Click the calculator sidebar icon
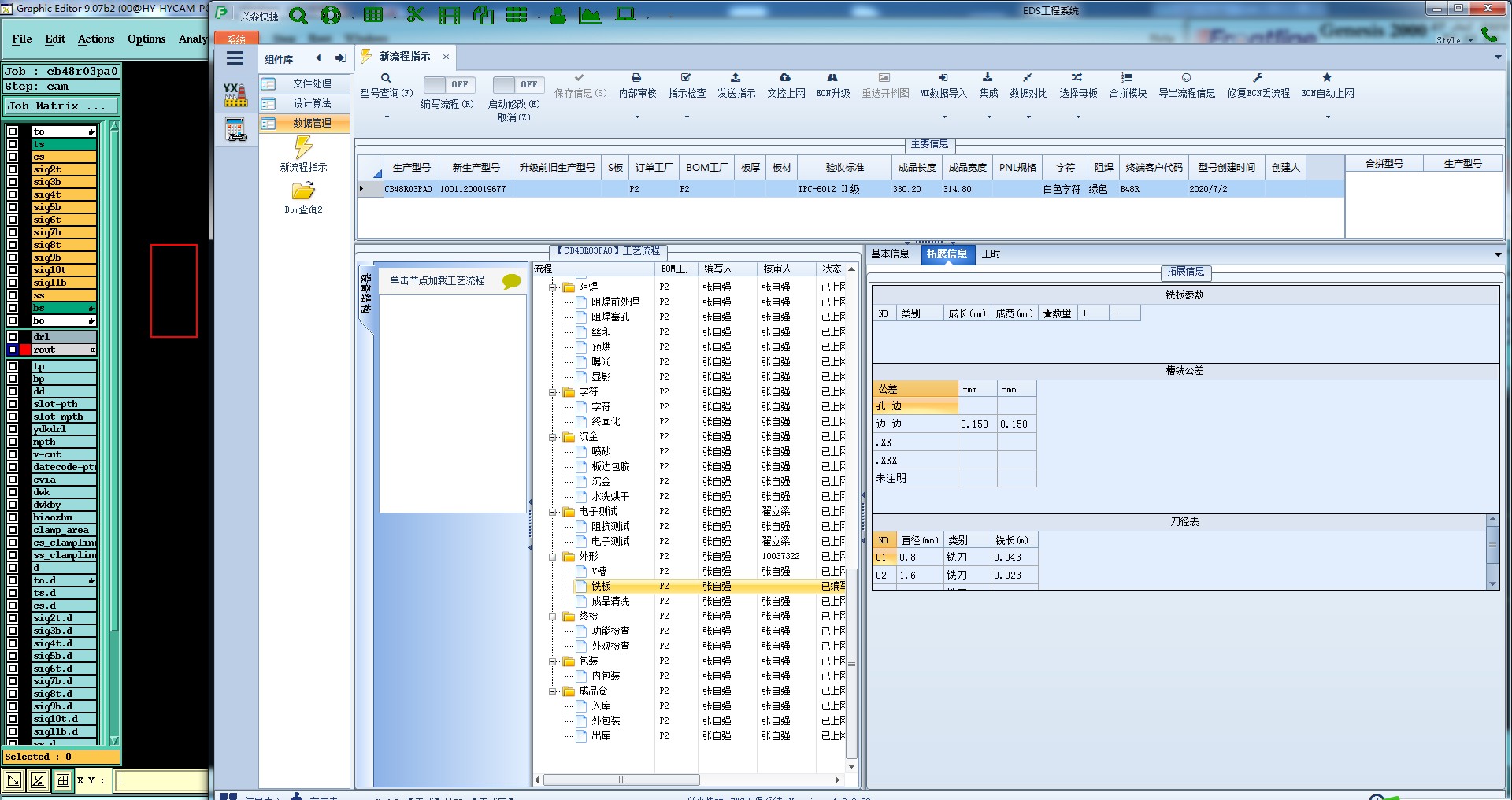The height and width of the screenshot is (800, 1512). point(235,130)
